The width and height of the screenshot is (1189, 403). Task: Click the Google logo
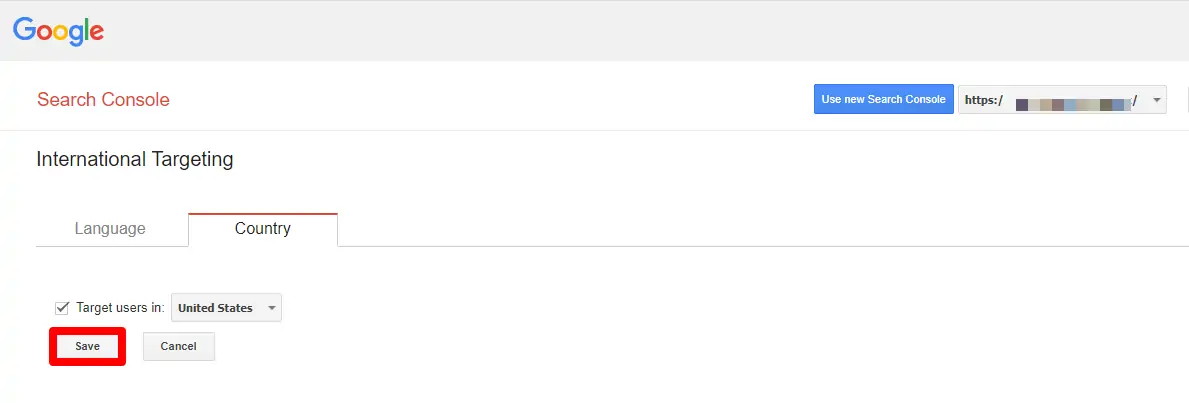point(58,31)
